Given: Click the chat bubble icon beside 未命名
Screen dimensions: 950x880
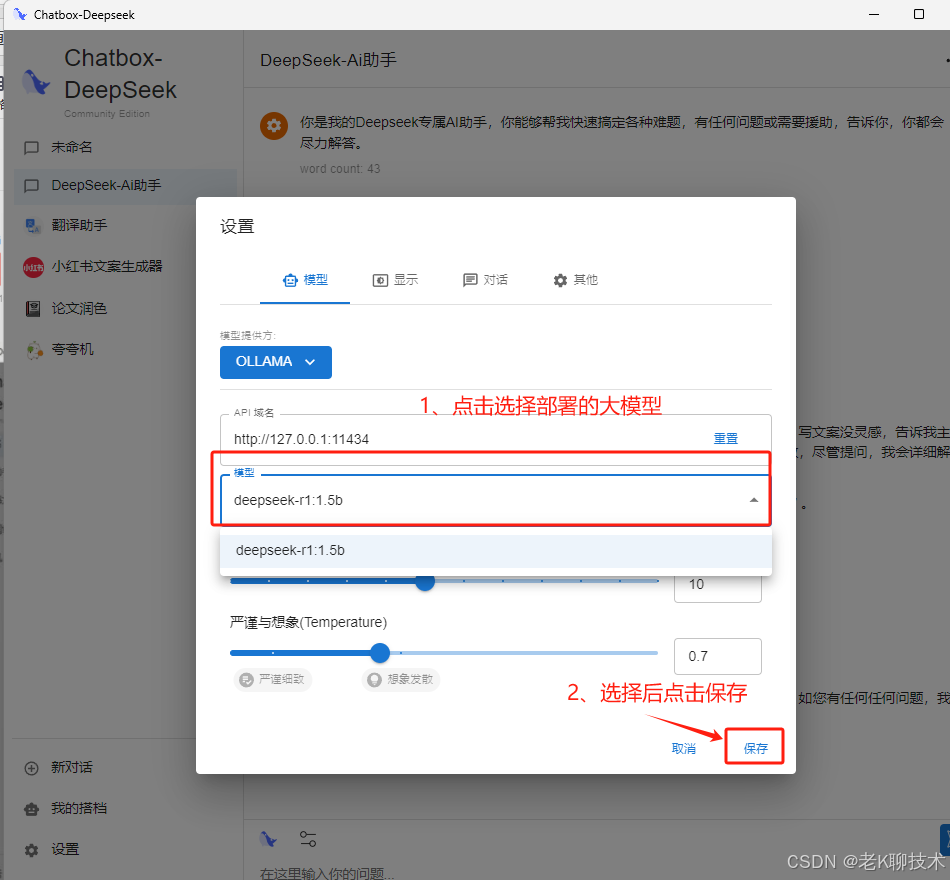Looking at the screenshot, I should tap(32, 148).
